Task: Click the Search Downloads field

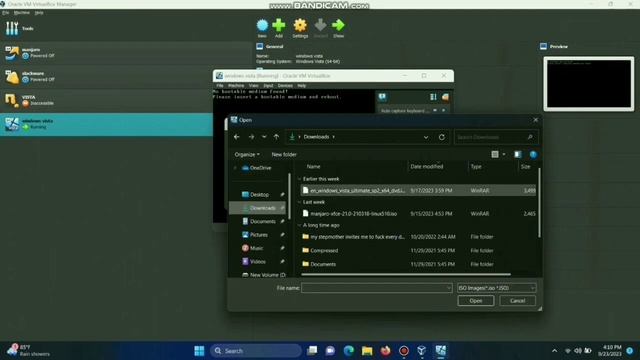Action: click(x=496, y=137)
